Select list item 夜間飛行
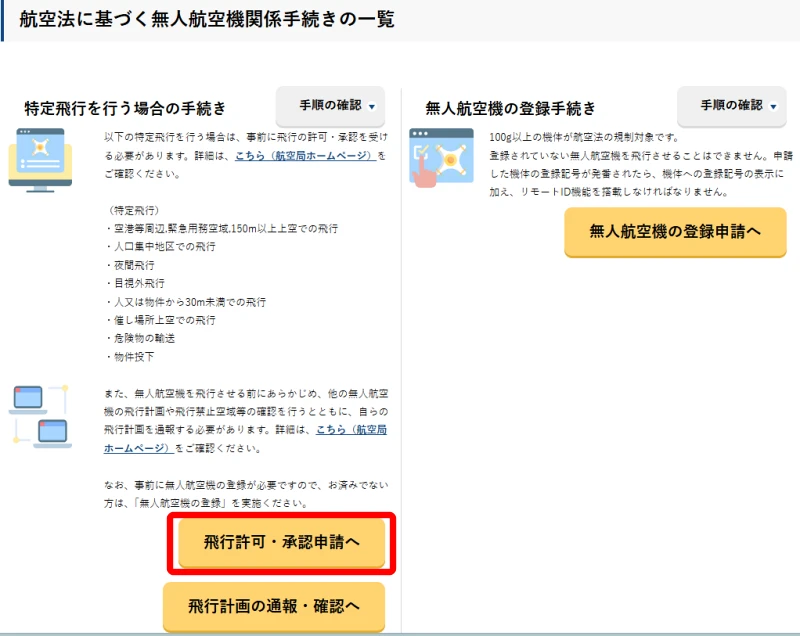The height and width of the screenshot is (636, 800). 130,265
